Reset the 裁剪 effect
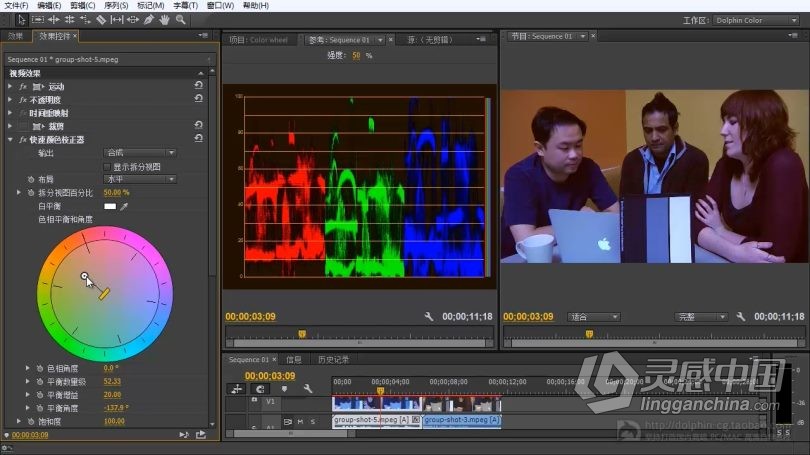Screen dimensions: 810x455 point(198,125)
